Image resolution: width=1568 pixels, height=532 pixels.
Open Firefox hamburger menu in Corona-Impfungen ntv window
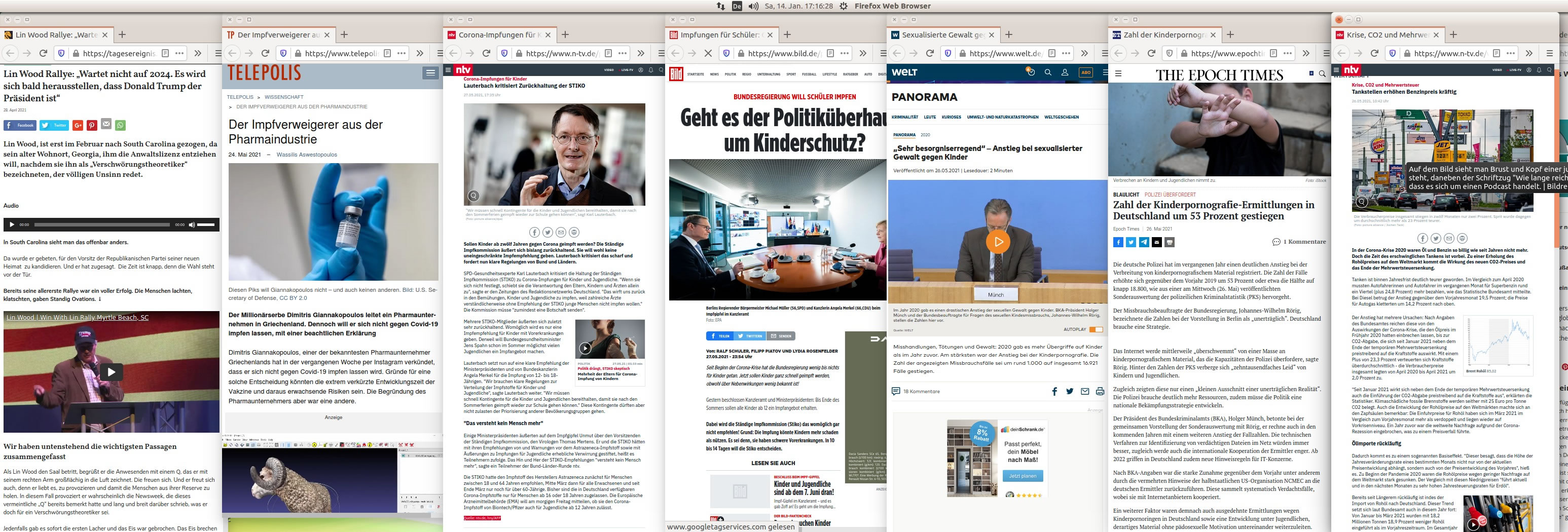[662, 54]
